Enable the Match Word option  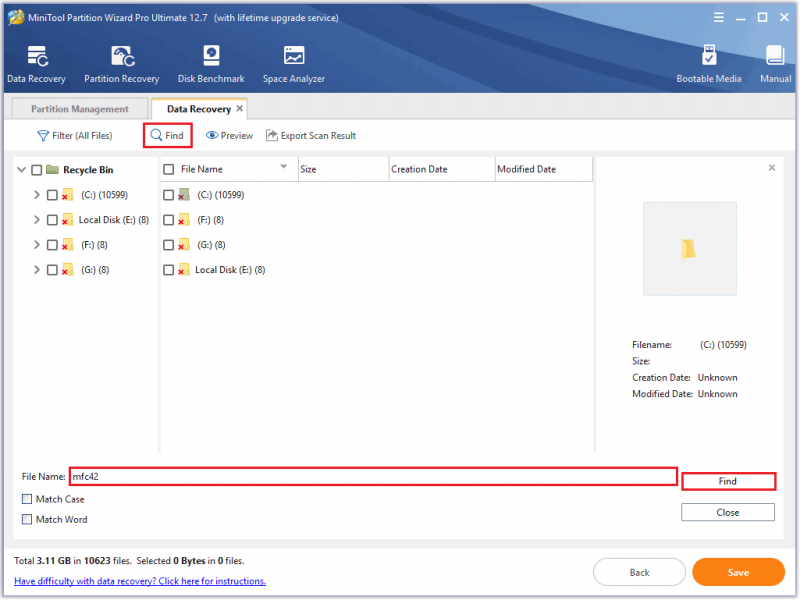coord(27,519)
